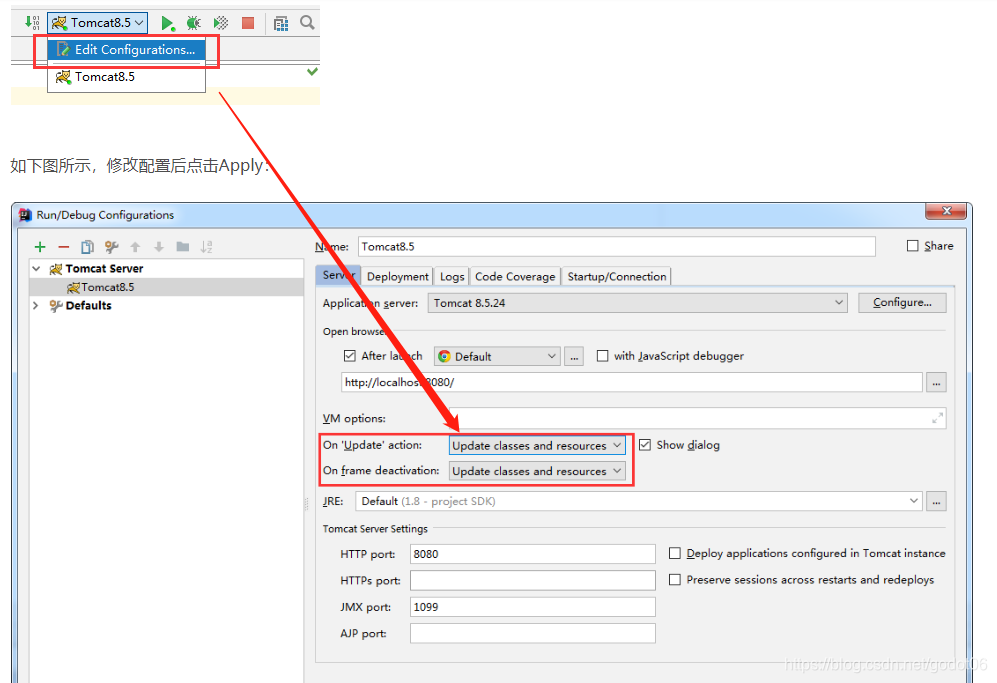Image resolution: width=997 pixels, height=683 pixels.
Task: Open the On frame deactivation dropdown
Action: click(x=537, y=471)
